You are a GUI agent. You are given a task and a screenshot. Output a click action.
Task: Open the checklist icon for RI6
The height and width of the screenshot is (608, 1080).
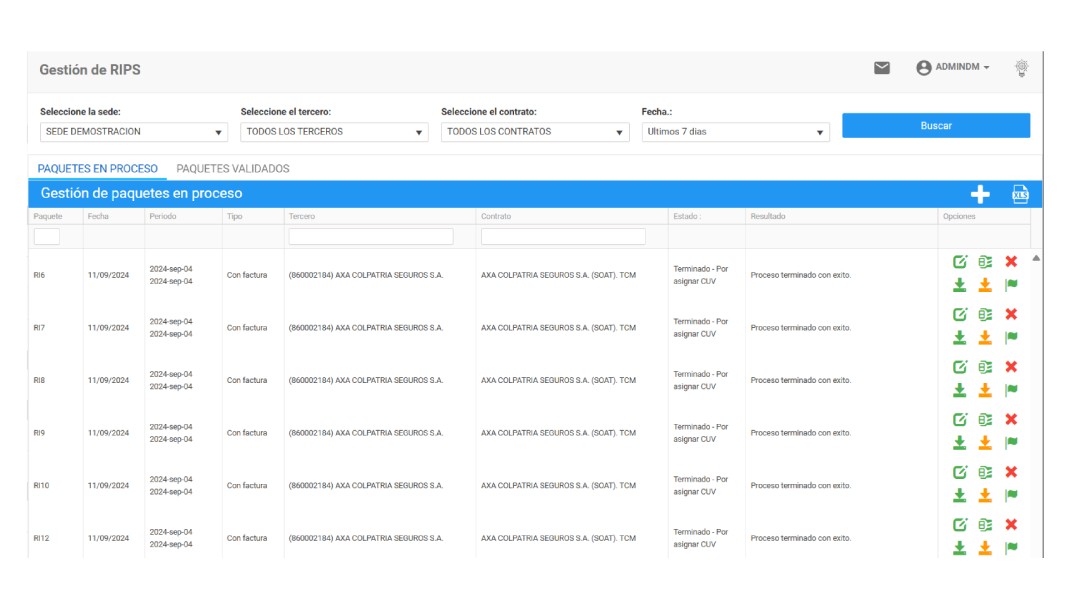click(x=985, y=262)
